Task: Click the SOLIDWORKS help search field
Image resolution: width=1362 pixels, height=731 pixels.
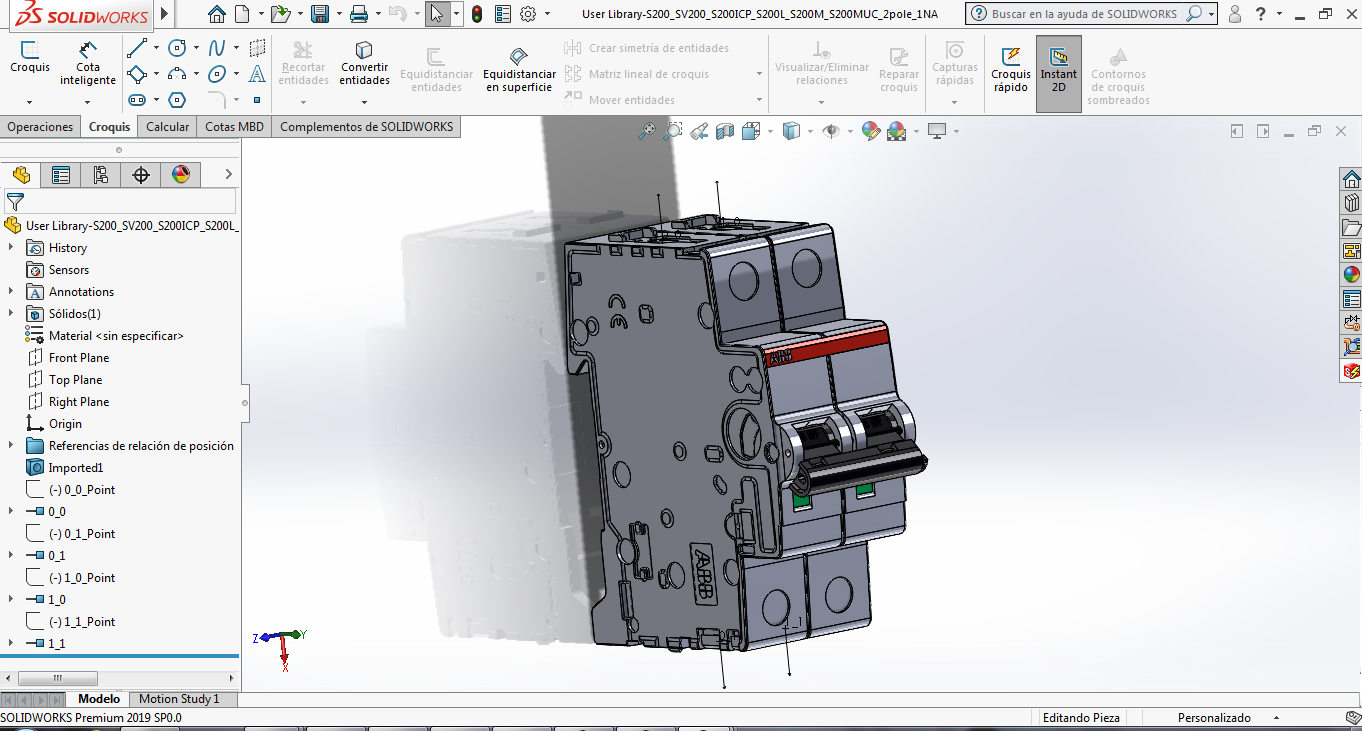Action: [x=1084, y=14]
